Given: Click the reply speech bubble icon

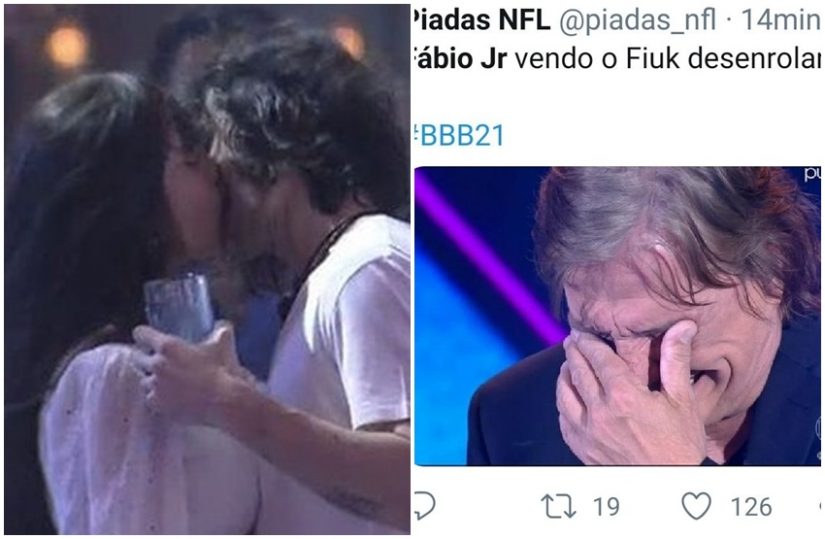Looking at the screenshot, I should pos(424,506).
